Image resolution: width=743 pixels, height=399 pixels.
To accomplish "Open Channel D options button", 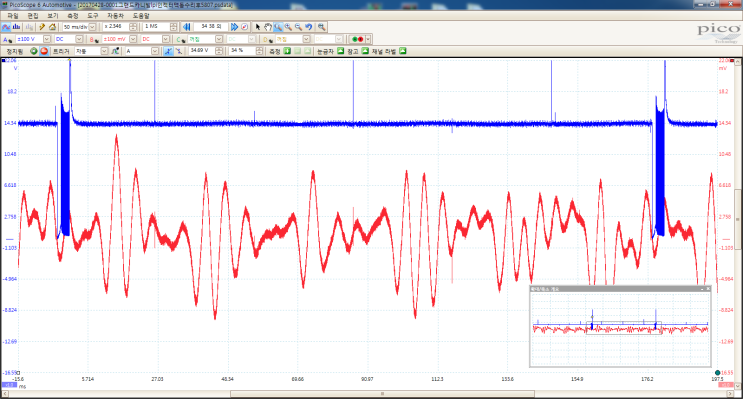I will (x=268, y=39).
